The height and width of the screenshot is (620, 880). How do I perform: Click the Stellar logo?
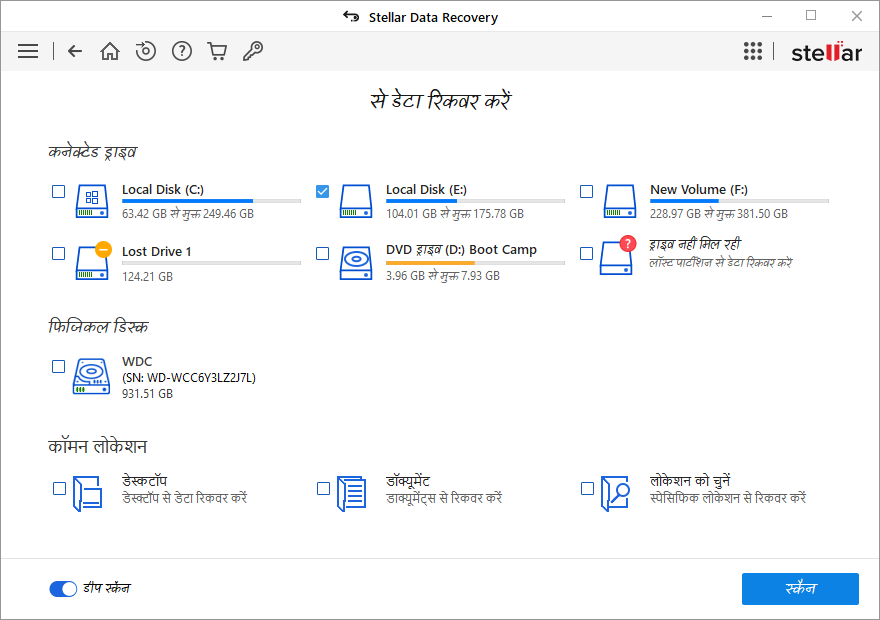click(826, 52)
